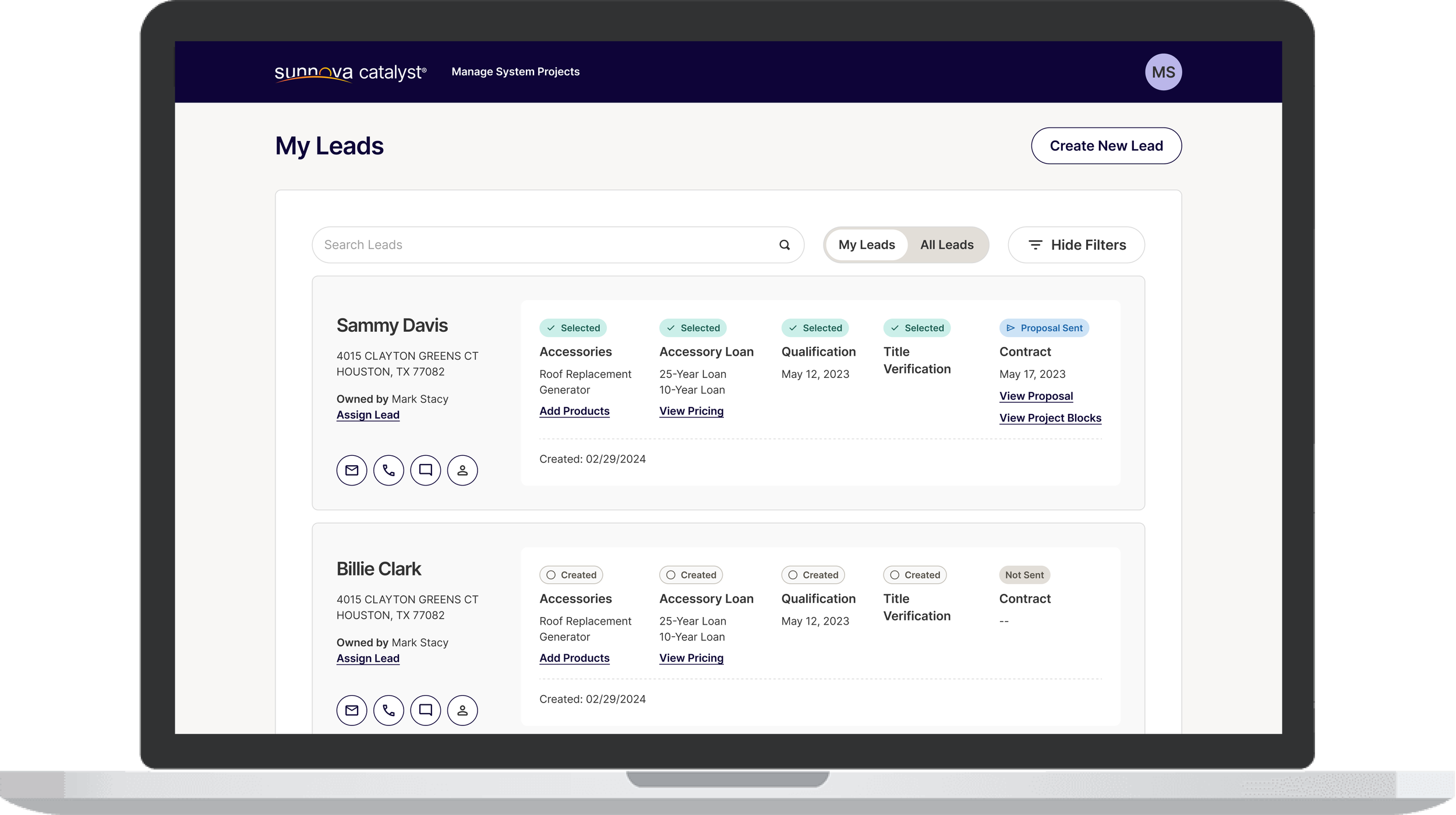Switch to the My Leads toggle
This screenshot has height=815, width=1456.
click(x=866, y=245)
